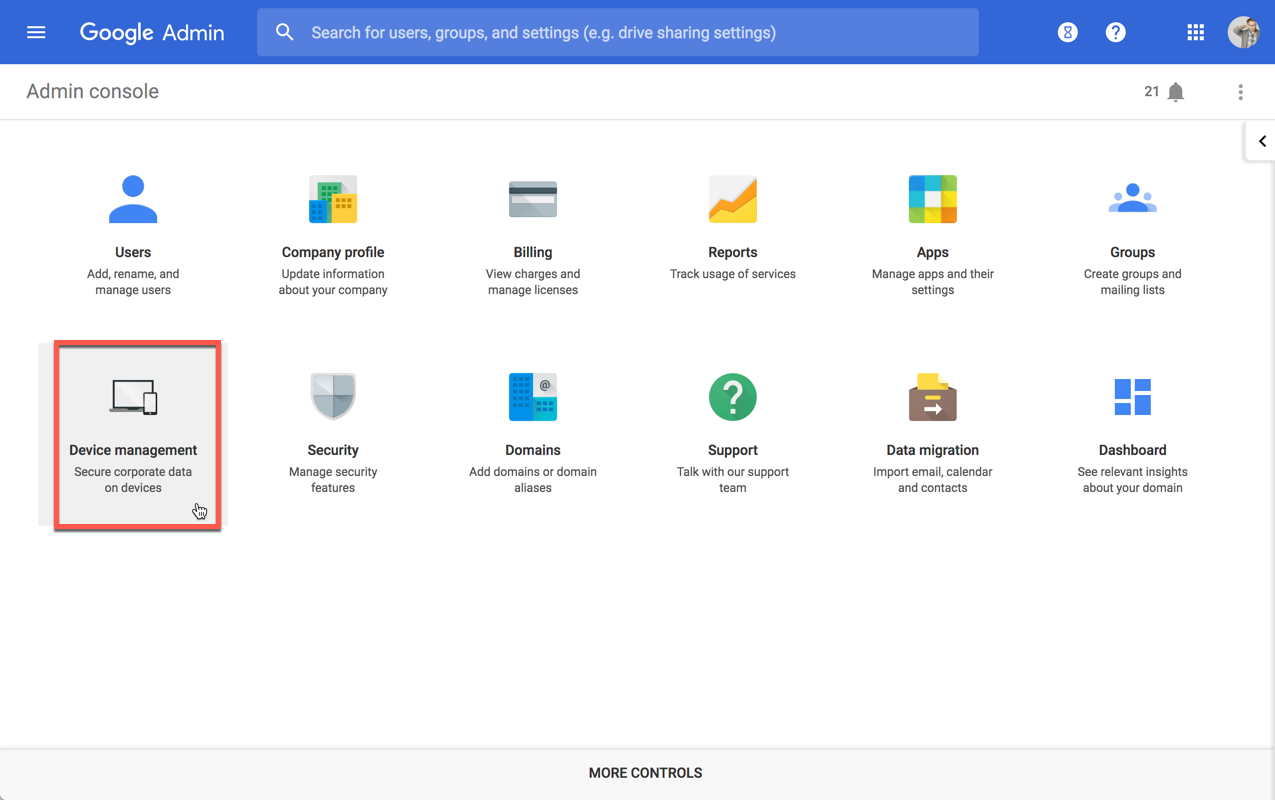This screenshot has height=800, width=1275.
Task: Open the three-dot more options menu
Action: point(1240,92)
